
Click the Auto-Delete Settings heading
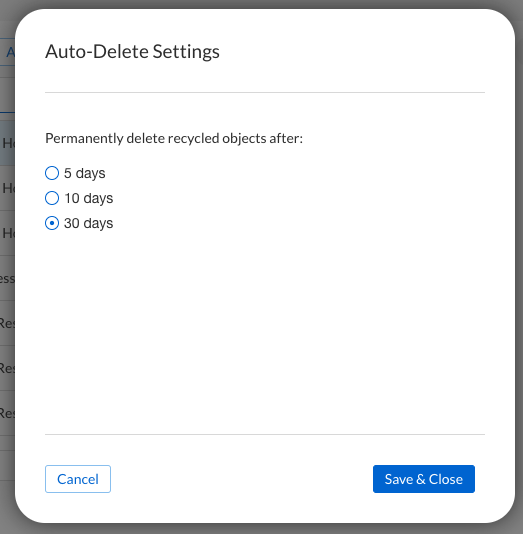click(x=132, y=52)
